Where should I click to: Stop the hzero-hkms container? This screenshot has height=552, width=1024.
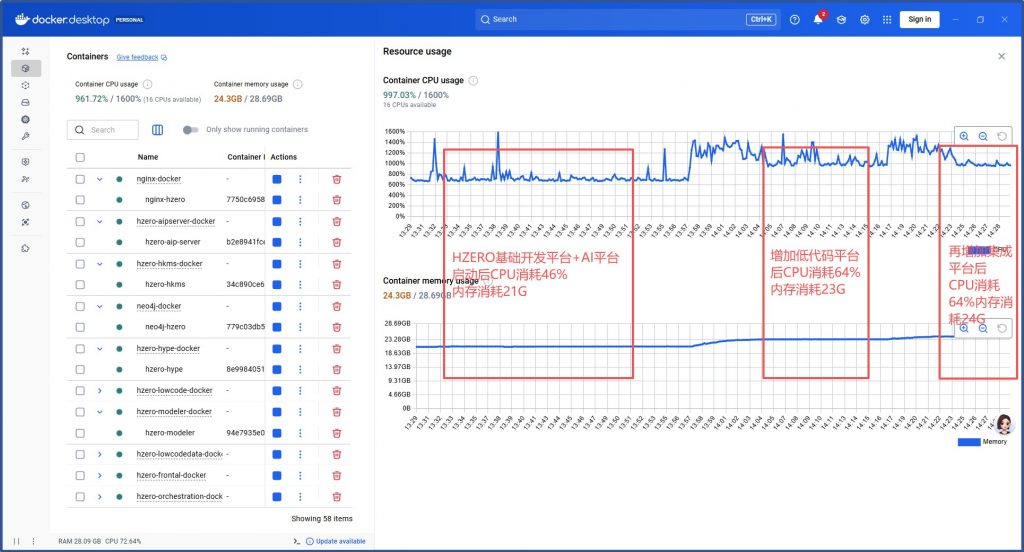click(277, 285)
